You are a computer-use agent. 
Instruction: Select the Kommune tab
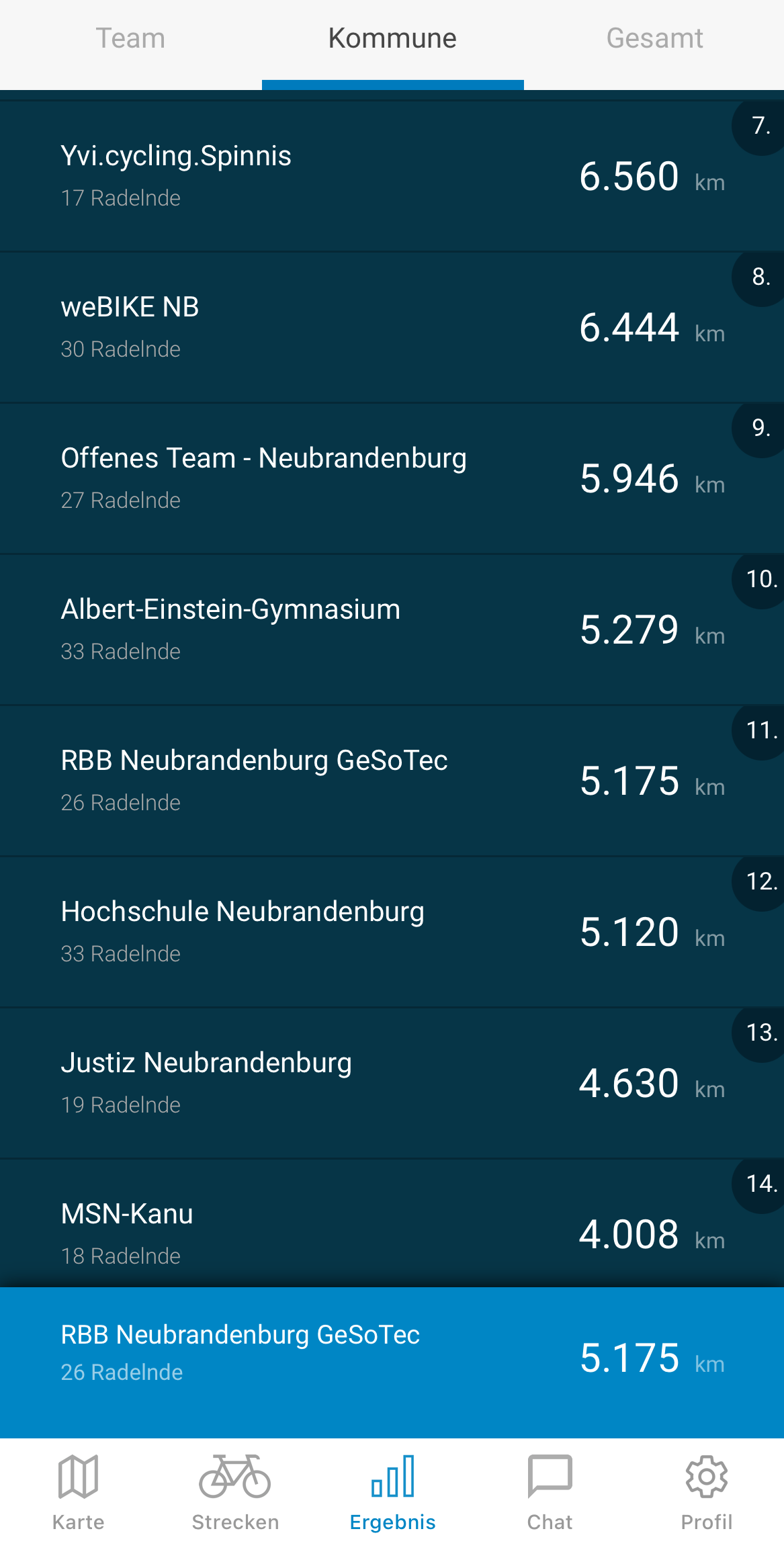[392, 39]
